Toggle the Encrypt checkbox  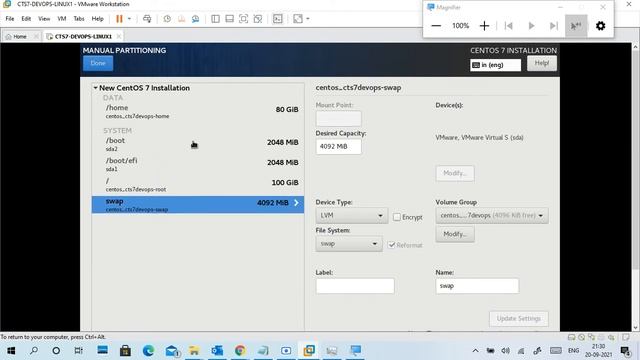click(397, 217)
